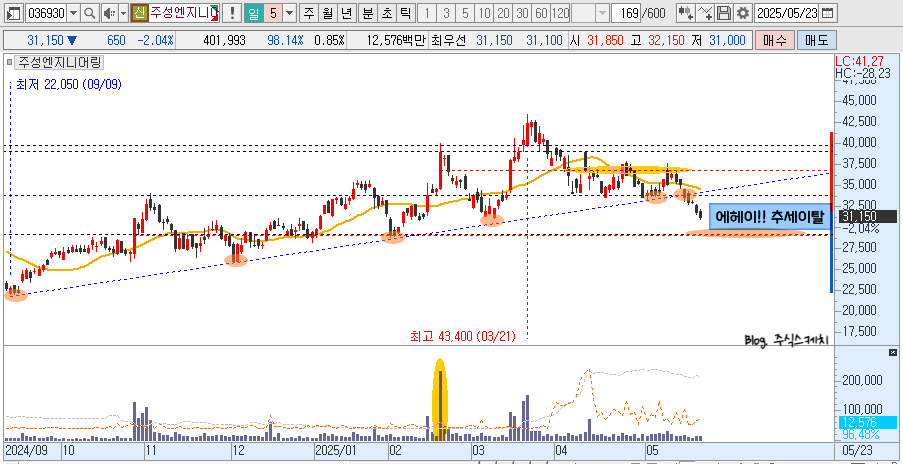This screenshot has height=464, width=903.
Task: Click the 98.14% value
Action: coord(285,40)
